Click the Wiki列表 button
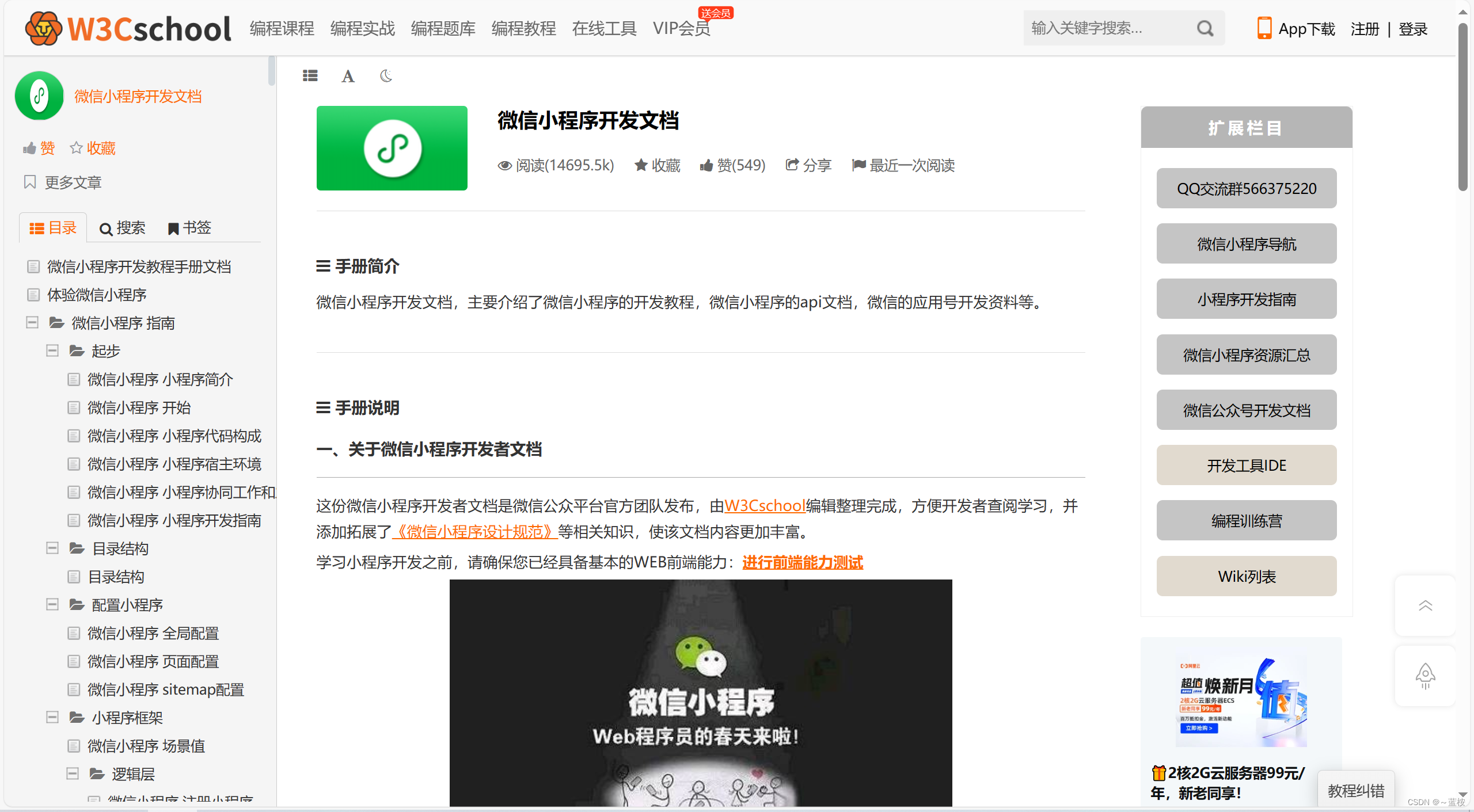 pos(1247,576)
